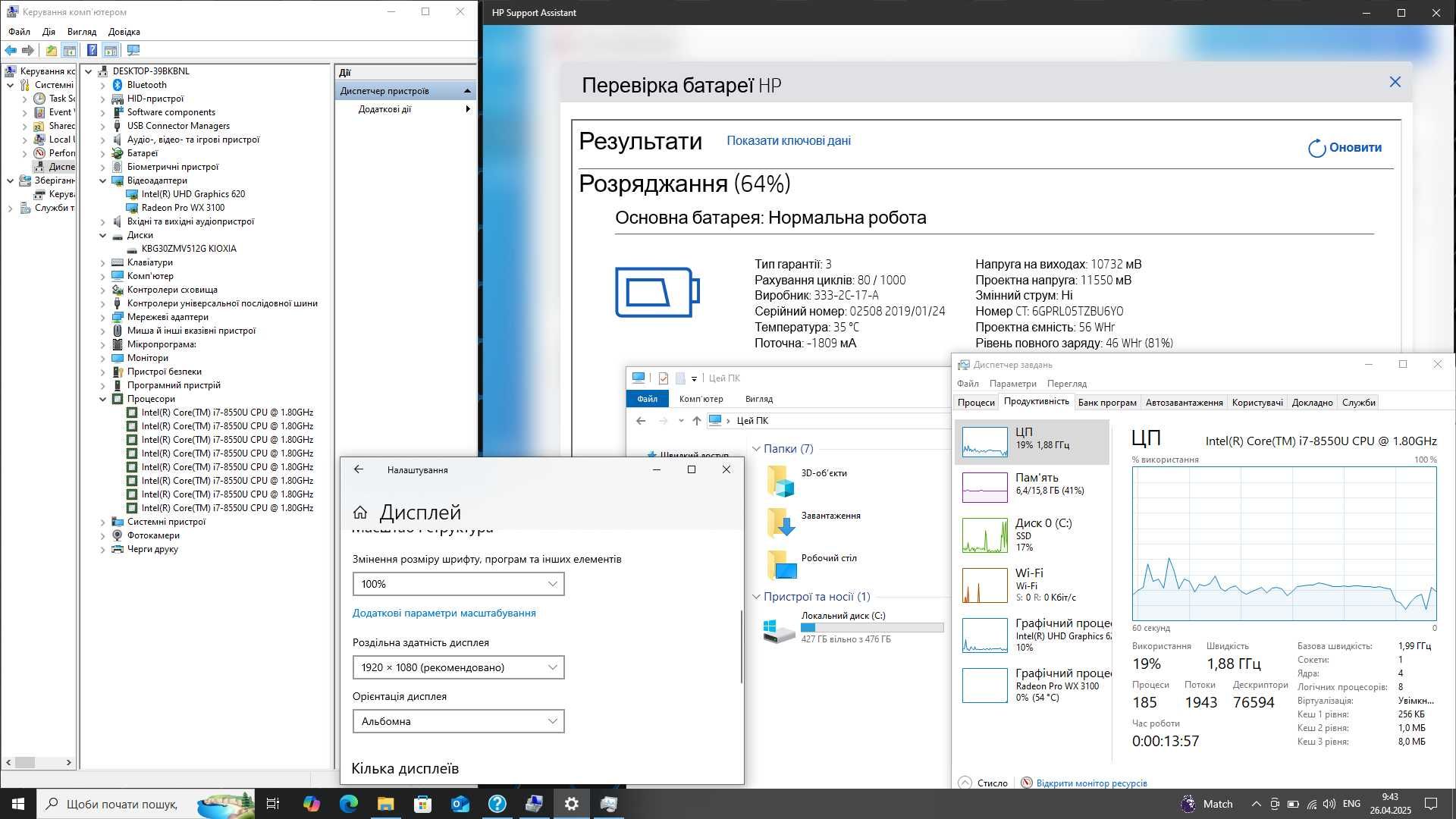Click the forward arrow in Computer Management toolbar
The image size is (1456, 819).
tap(28, 51)
